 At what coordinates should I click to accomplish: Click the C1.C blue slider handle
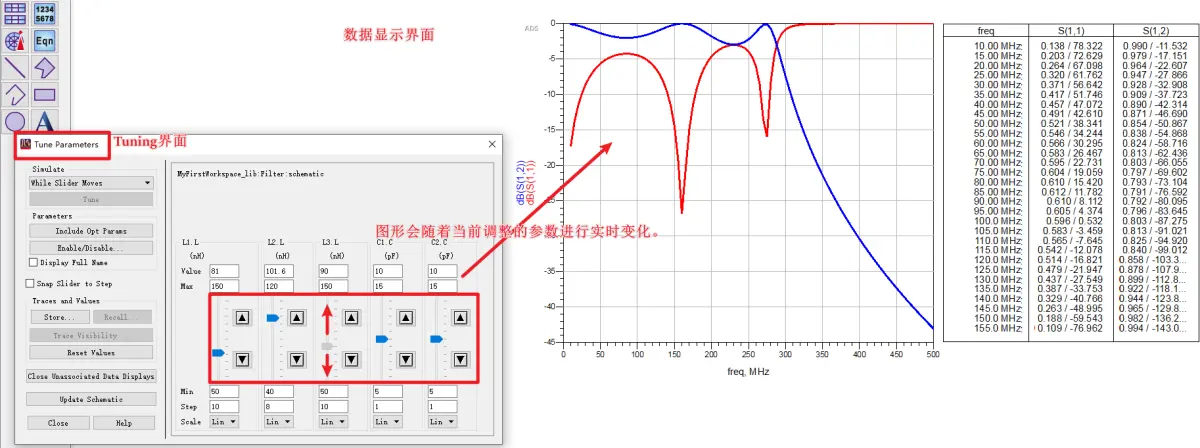(x=382, y=340)
